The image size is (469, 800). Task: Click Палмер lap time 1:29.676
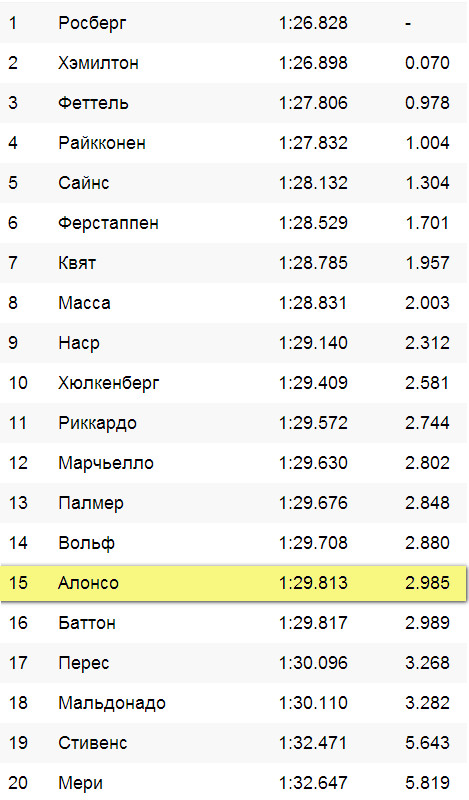point(313,503)
